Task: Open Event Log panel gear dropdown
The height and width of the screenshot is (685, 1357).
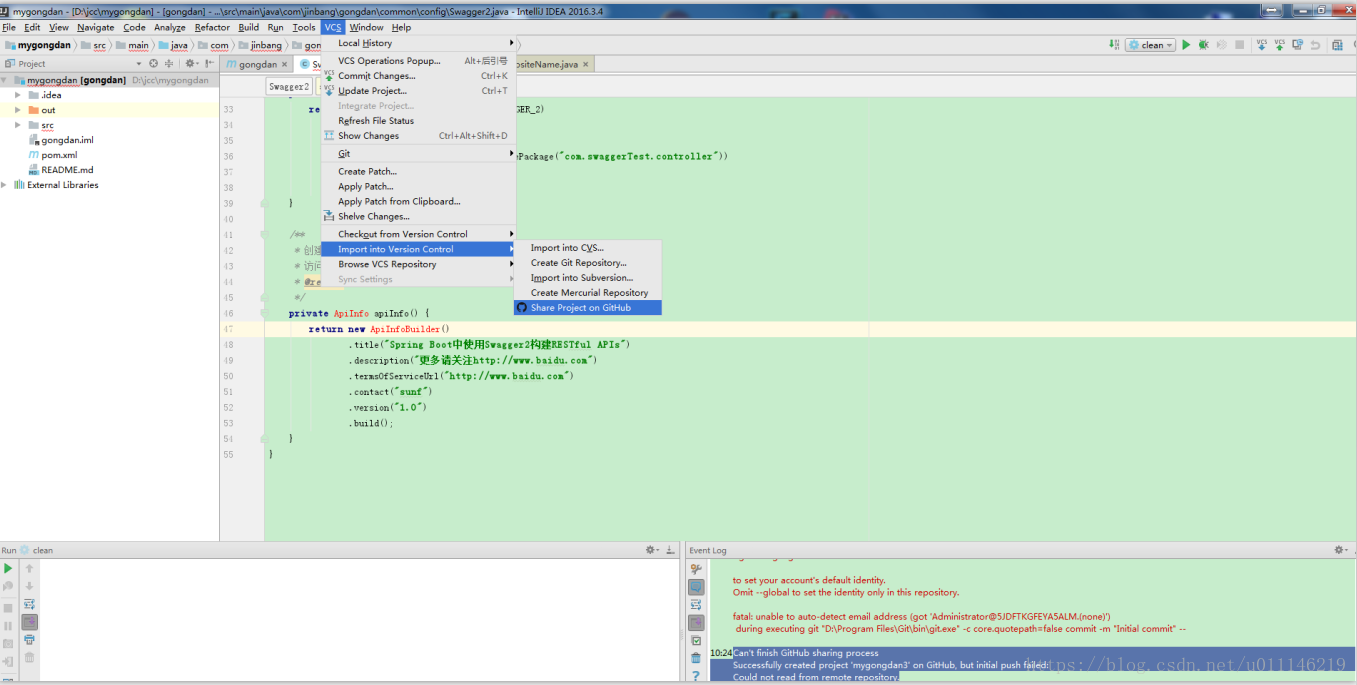Action: point(1341,550)
